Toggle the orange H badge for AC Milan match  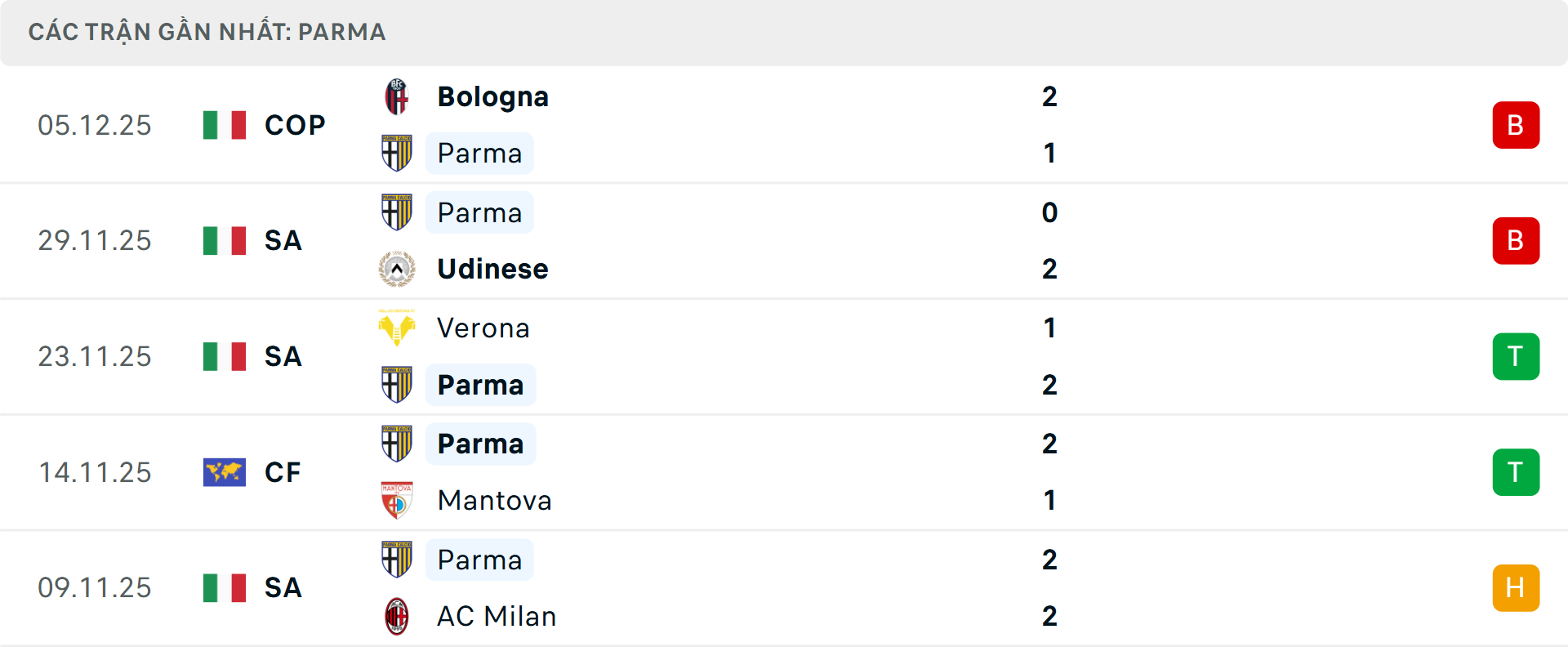coord(1516,587)
